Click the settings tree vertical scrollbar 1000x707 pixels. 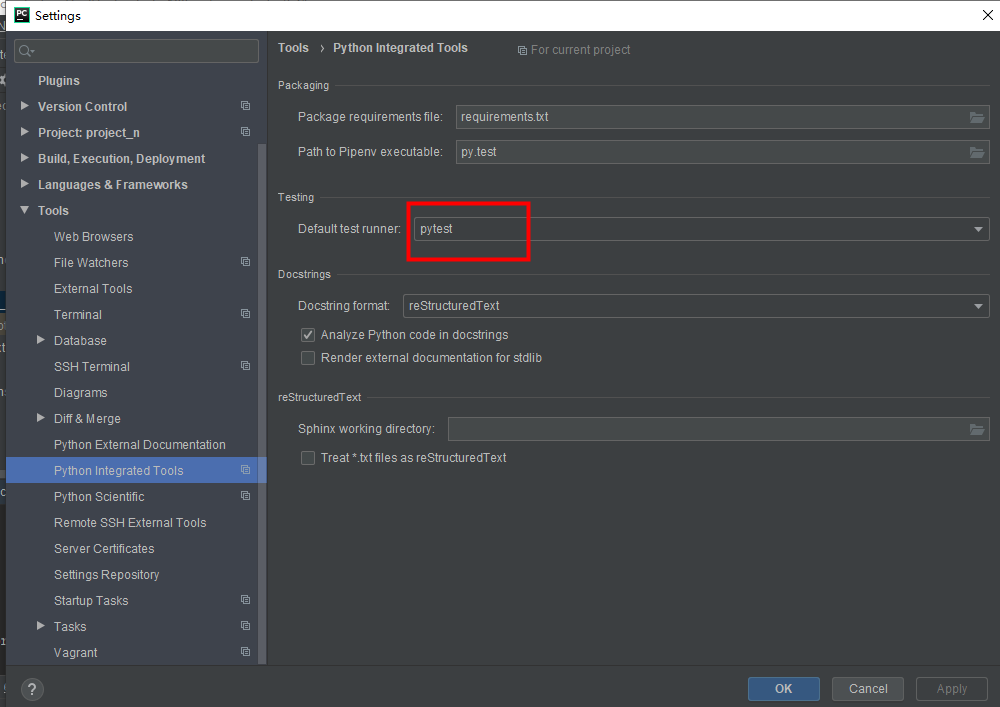point(261,404)
